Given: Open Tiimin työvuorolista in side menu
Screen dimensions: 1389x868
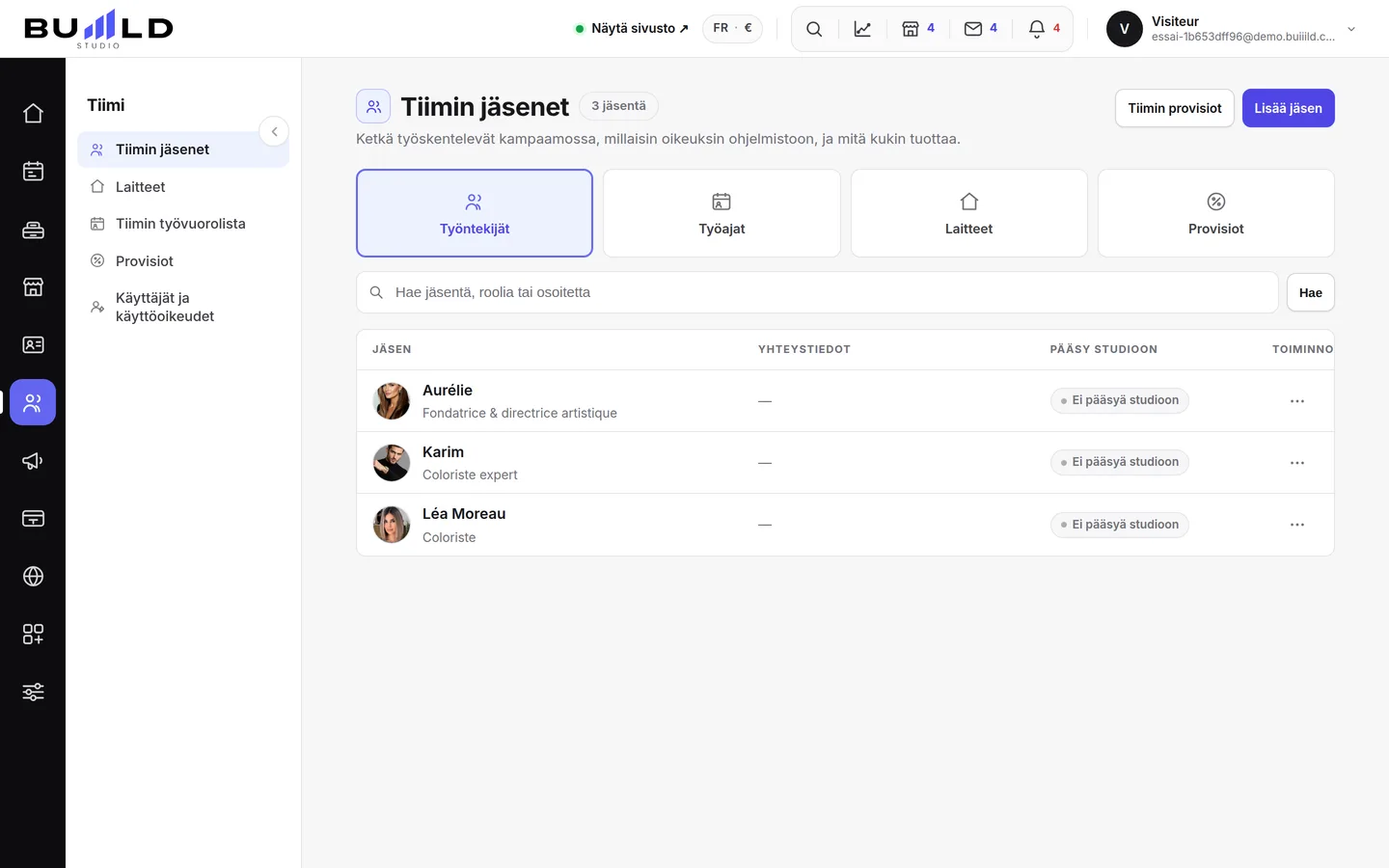Looking at the screenshot, I should (x=183, y=224).
